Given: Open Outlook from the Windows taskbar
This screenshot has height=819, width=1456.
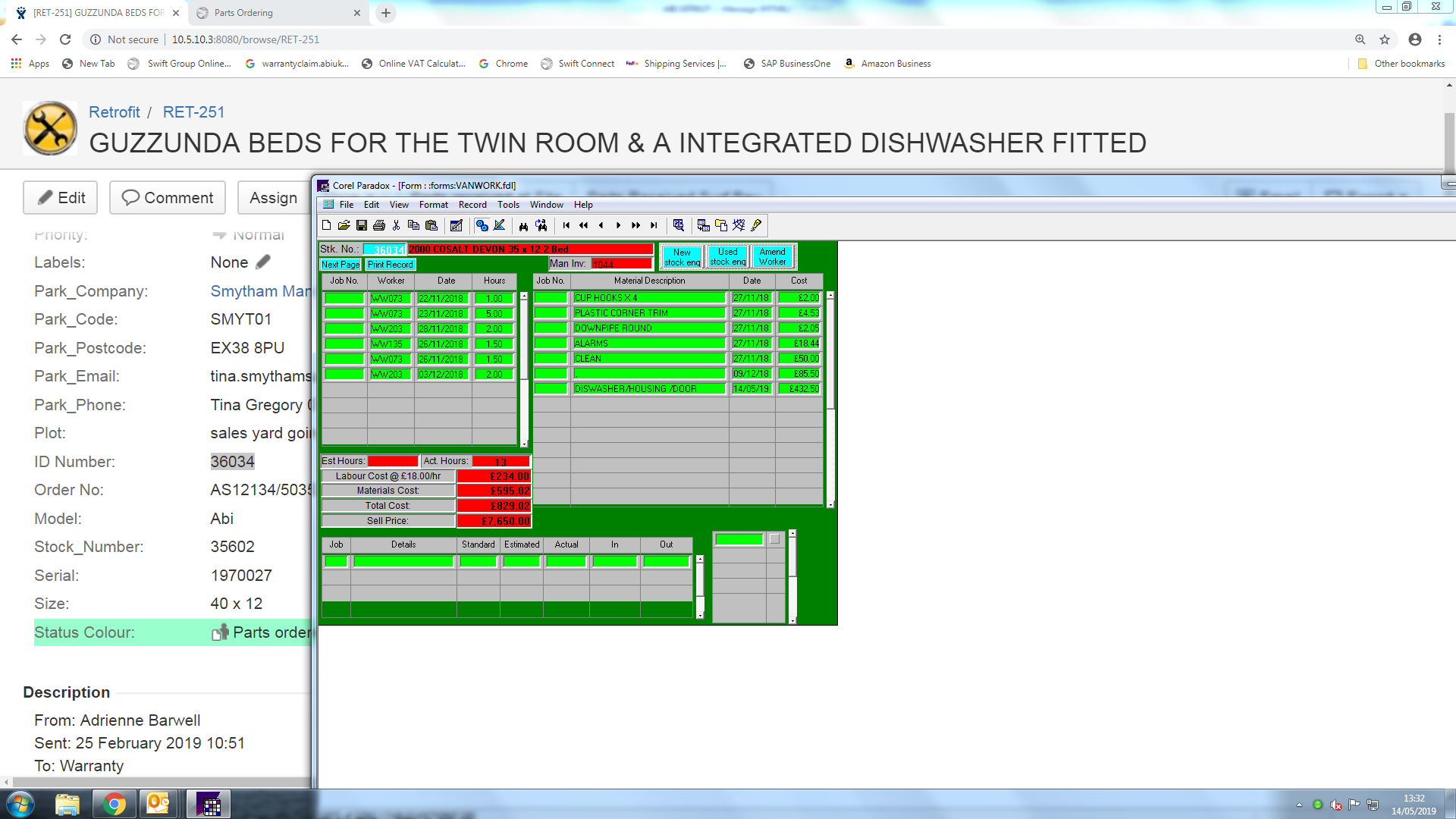Looking at the screenshot, I should 158,804.
